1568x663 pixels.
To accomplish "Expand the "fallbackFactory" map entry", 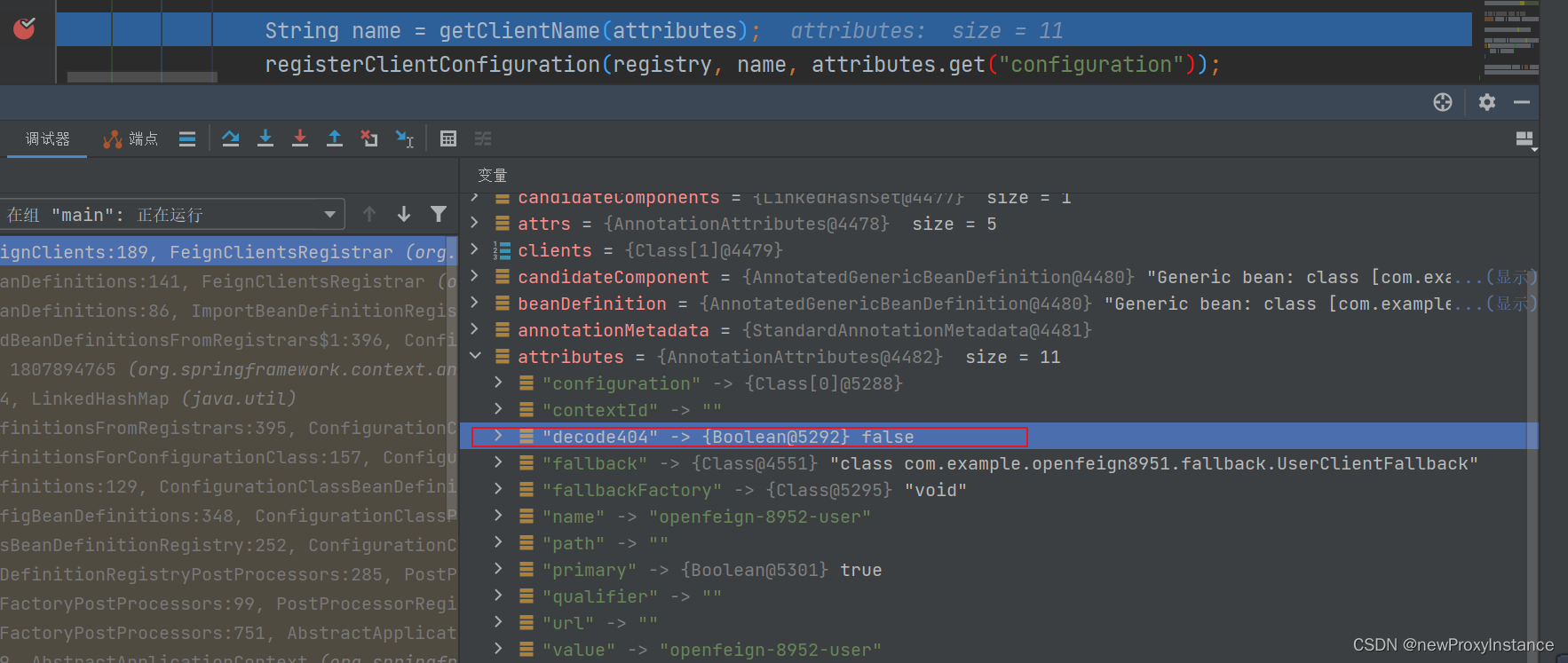I will pos(499,489).
